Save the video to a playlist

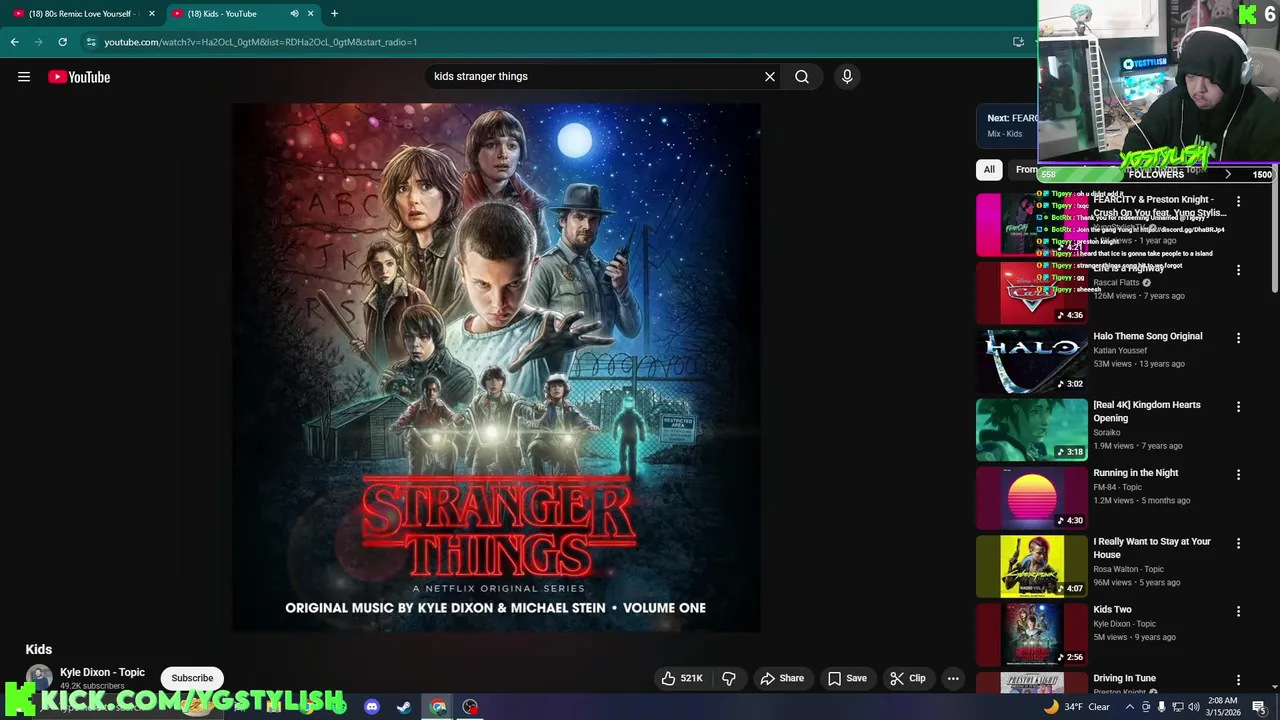click(847, 678)
